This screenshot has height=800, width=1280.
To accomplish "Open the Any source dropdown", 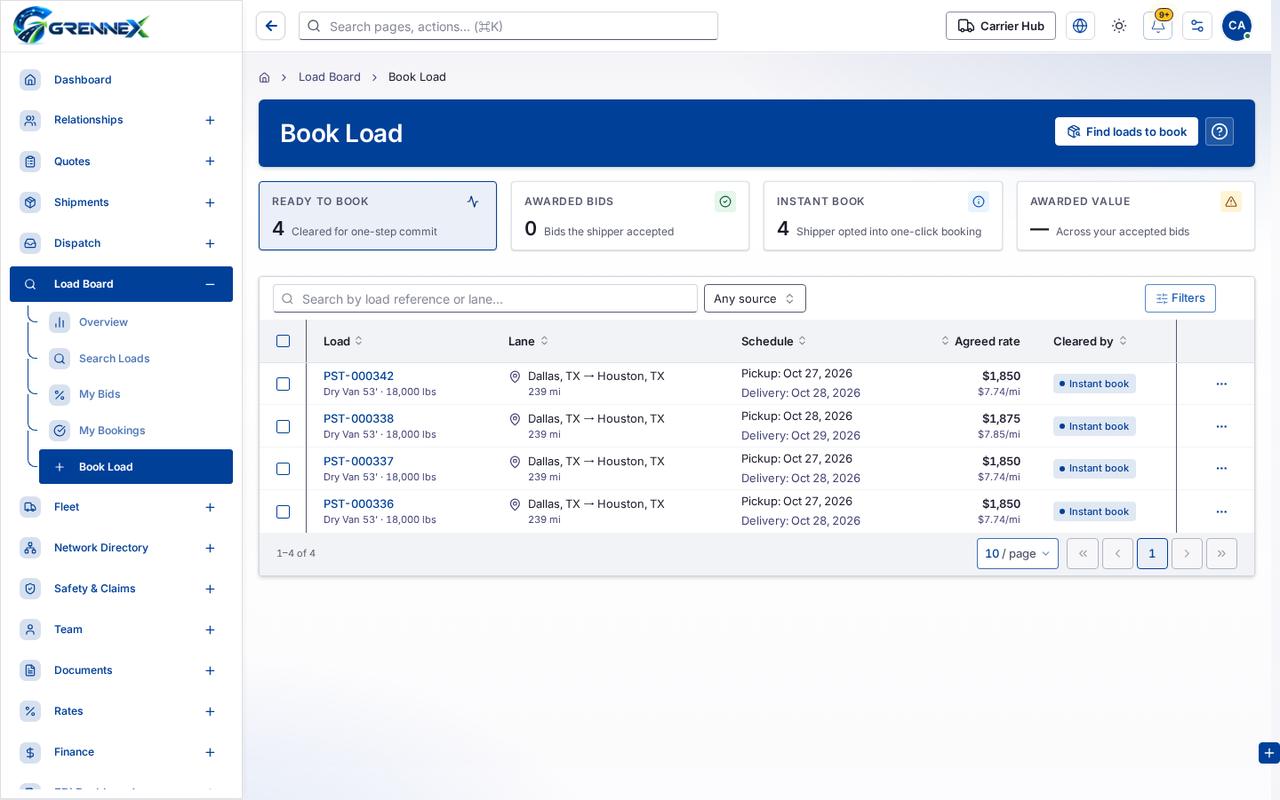I will click(755, 298).
